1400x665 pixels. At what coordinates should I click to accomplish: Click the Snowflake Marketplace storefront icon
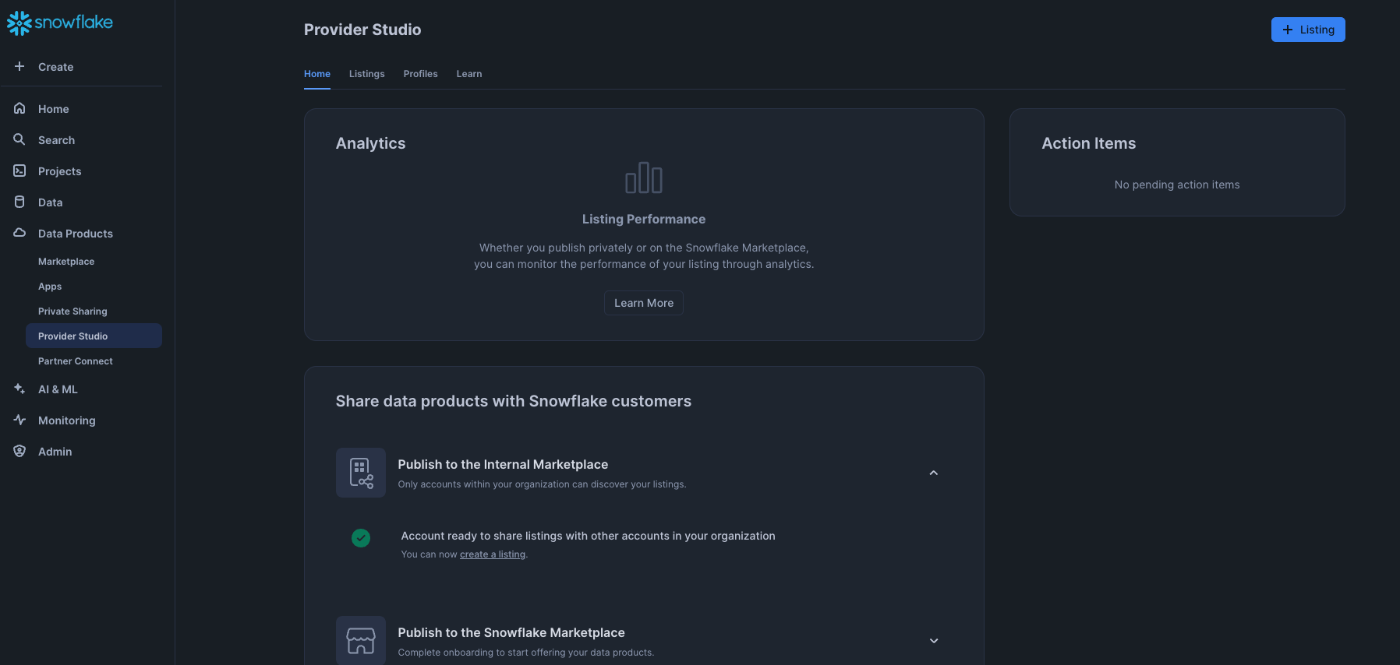tap(361, 640)
